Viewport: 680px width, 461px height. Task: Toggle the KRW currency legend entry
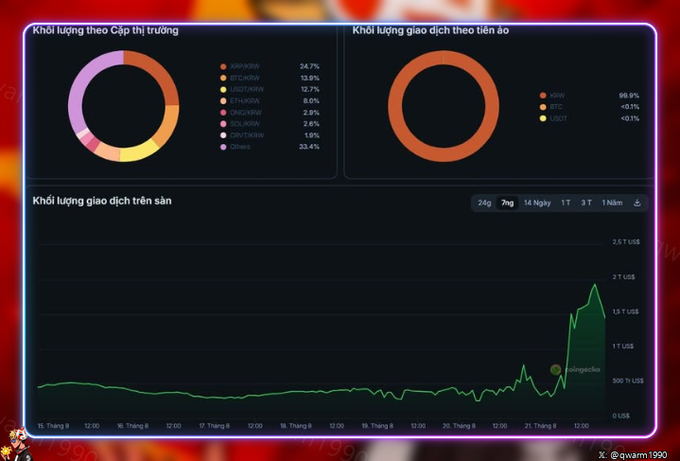coord(552,95)
